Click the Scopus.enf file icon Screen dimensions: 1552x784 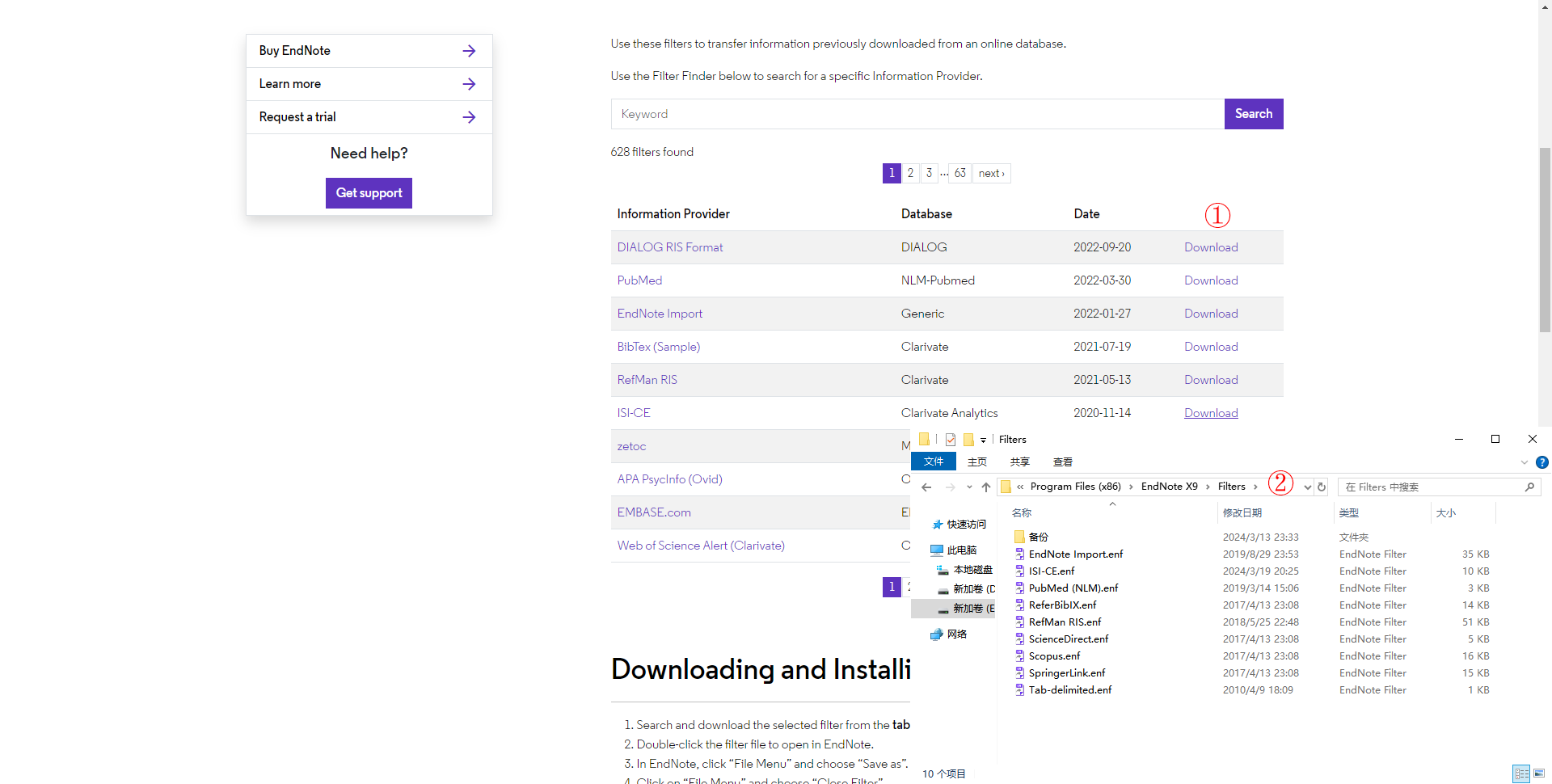1020,656
